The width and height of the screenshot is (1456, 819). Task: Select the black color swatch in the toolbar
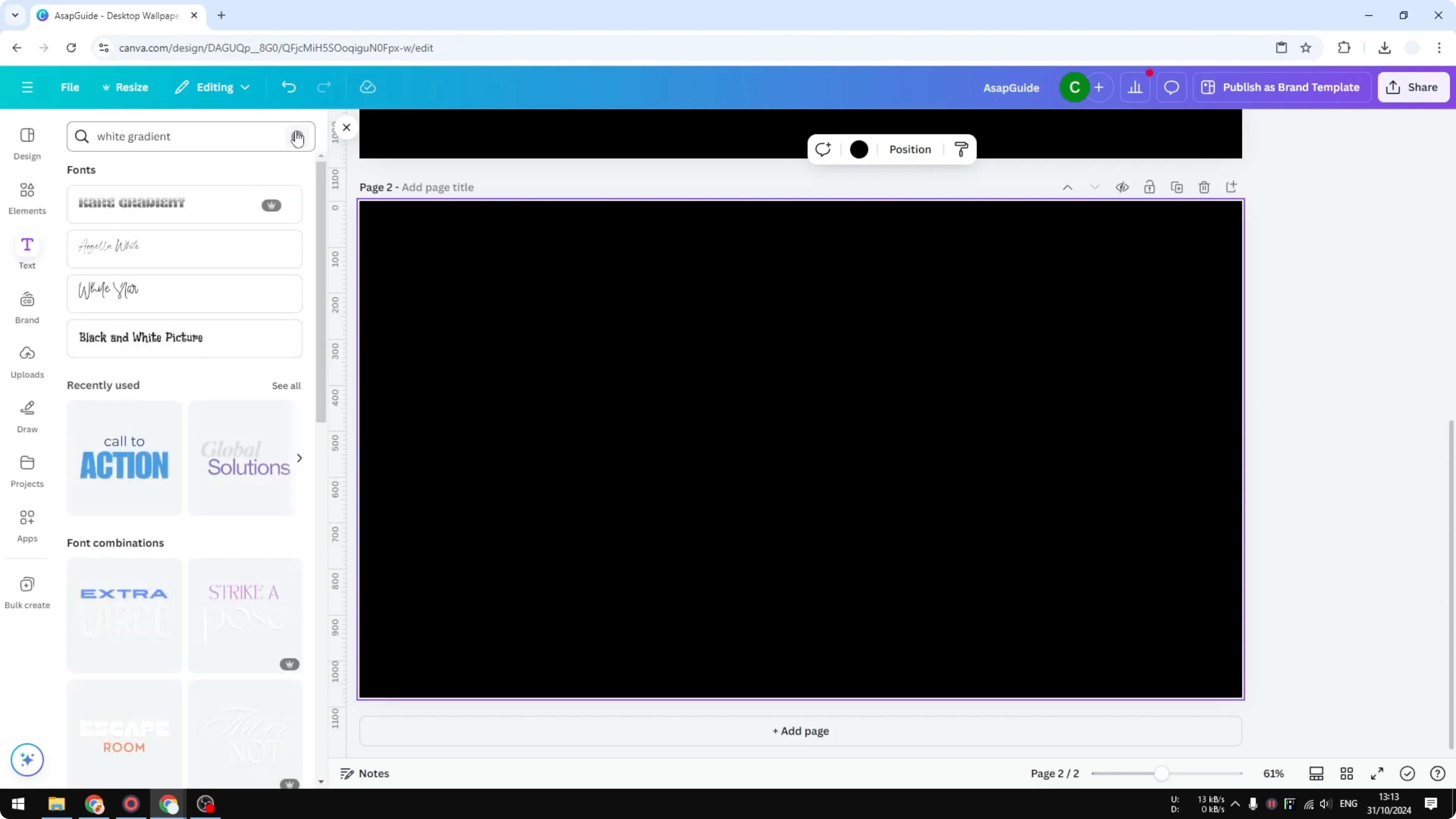point(859,149)
